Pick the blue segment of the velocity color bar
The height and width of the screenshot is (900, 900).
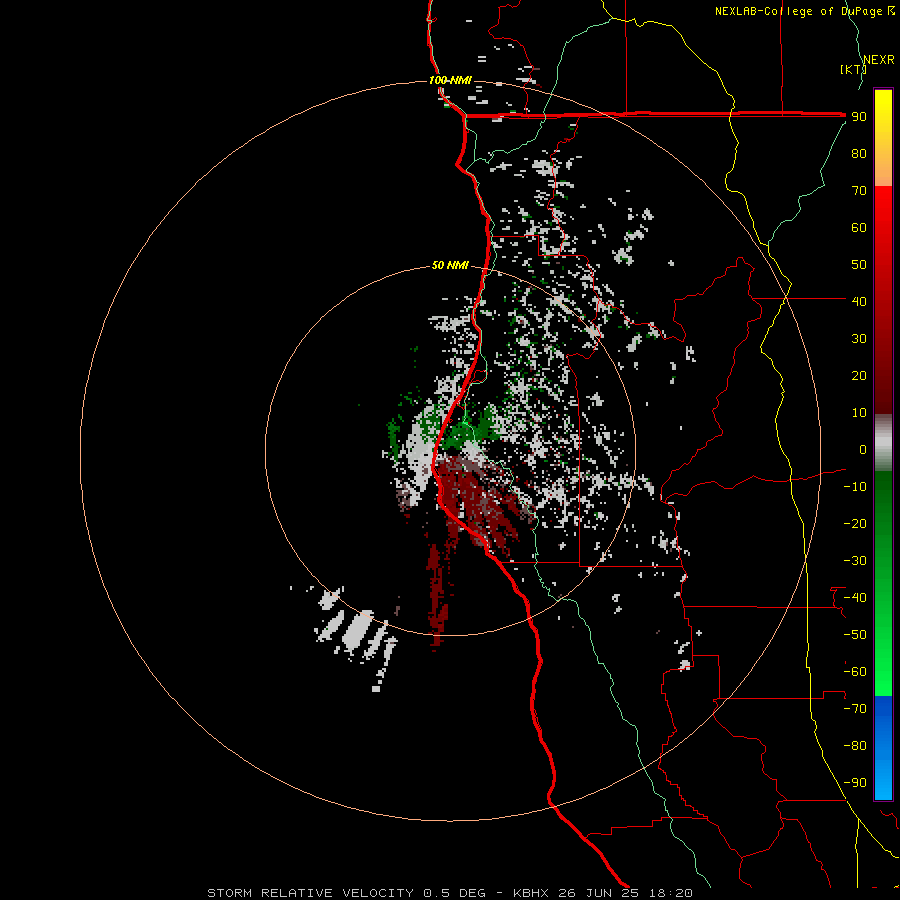883,748
